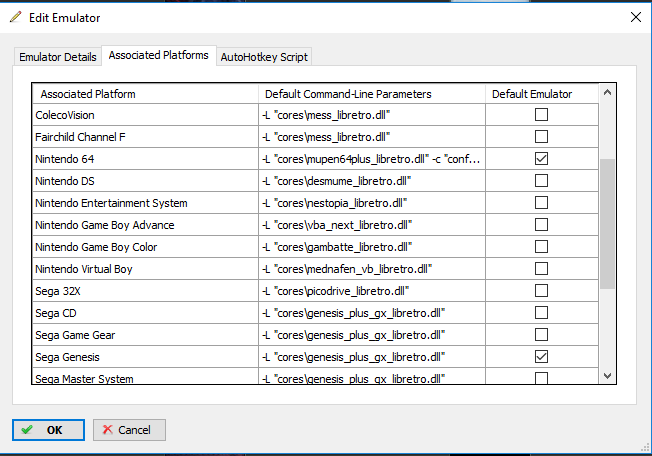Select the Sega Master System platform cell

[x=146, y=377]
